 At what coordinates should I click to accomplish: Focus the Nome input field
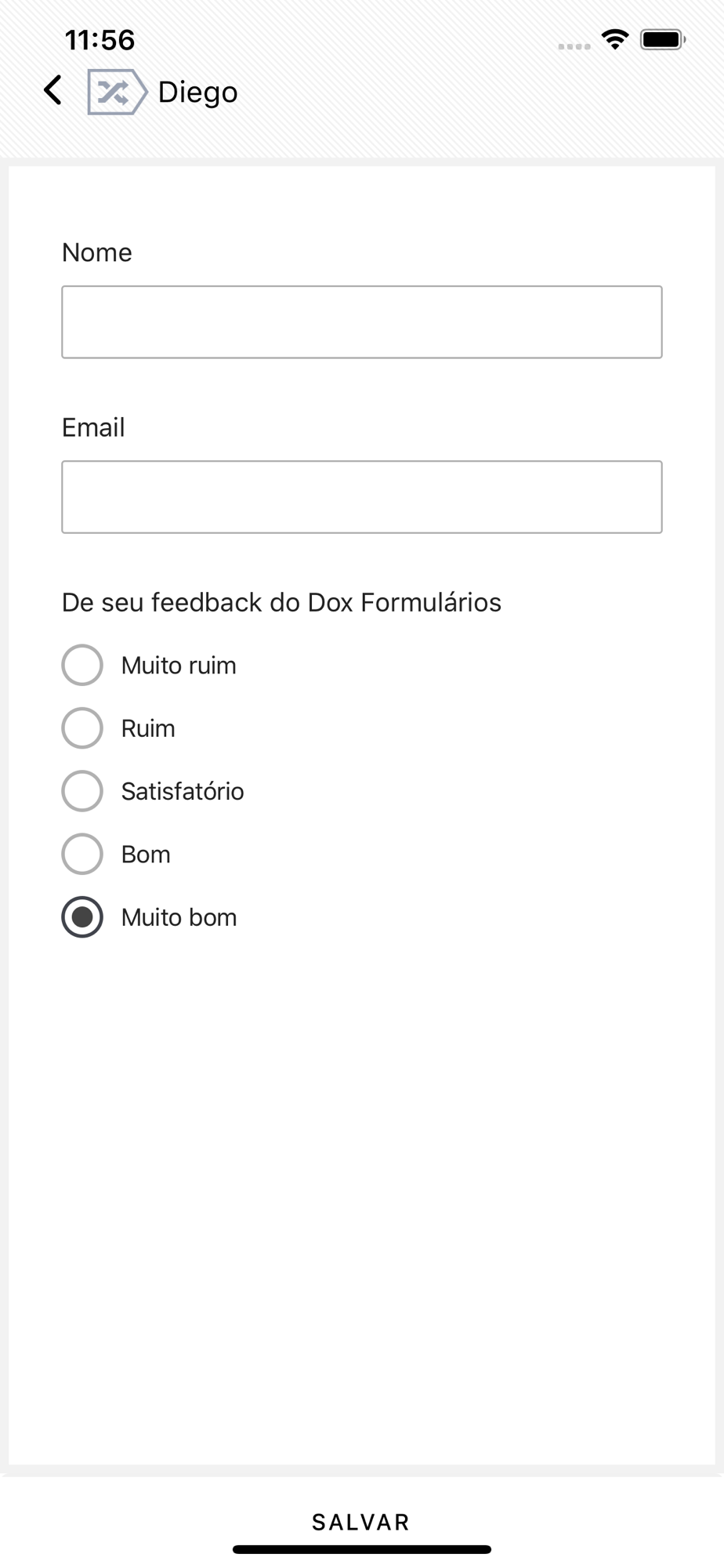[x=362, y=322]
